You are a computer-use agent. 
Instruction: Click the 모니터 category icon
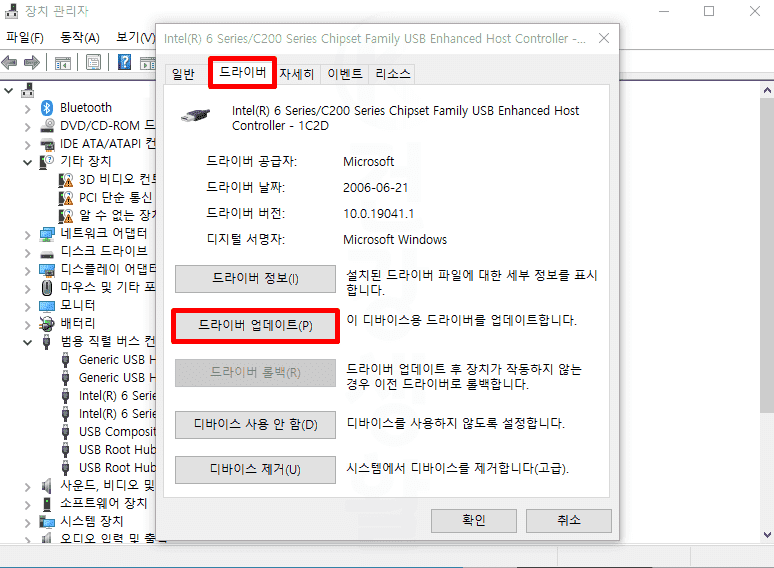pyautogui.click(x=47, y=306)
